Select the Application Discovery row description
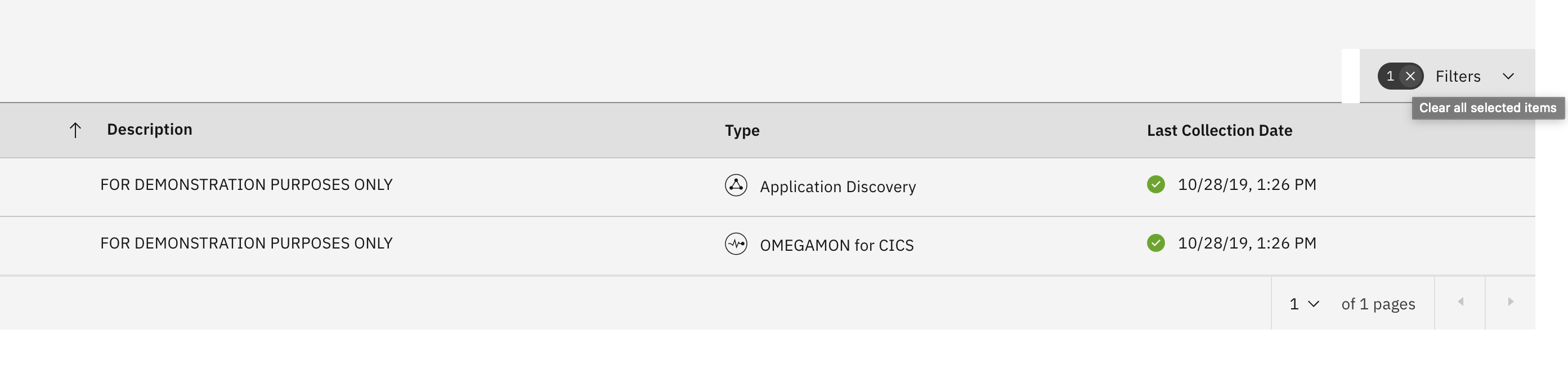 coord(246,184)
